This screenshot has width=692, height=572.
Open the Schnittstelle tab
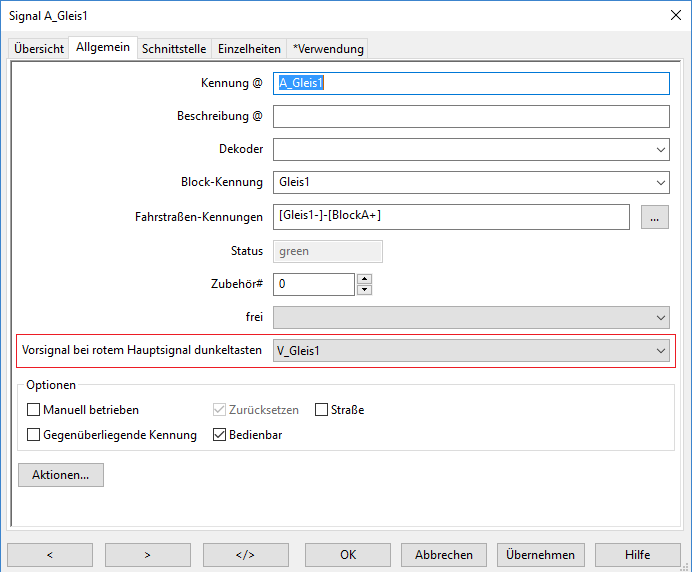(174, 48)
